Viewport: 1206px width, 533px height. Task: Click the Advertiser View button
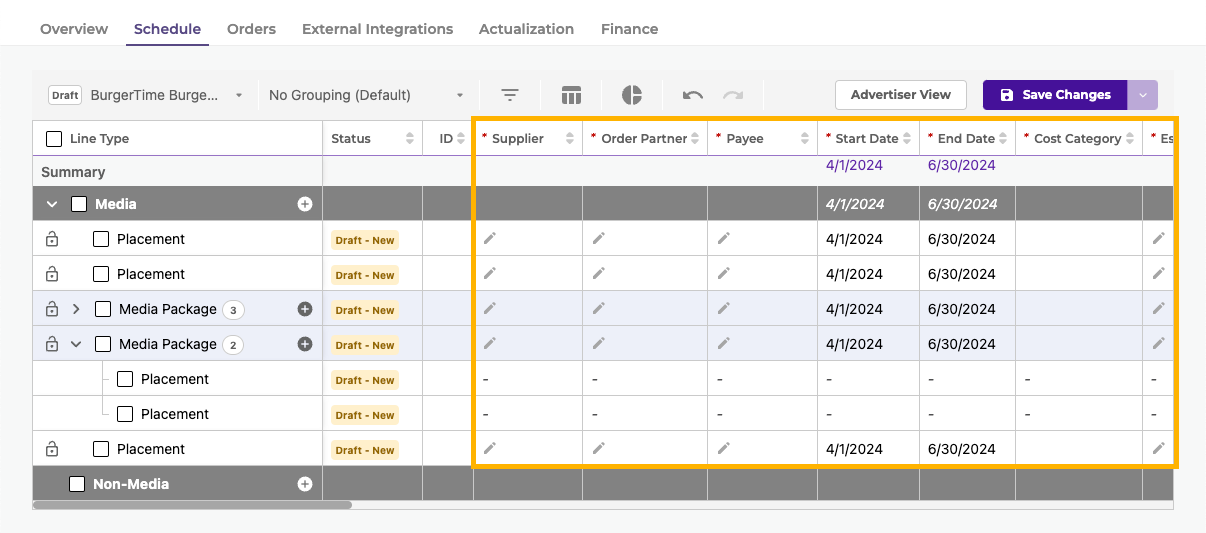[900, 95]
